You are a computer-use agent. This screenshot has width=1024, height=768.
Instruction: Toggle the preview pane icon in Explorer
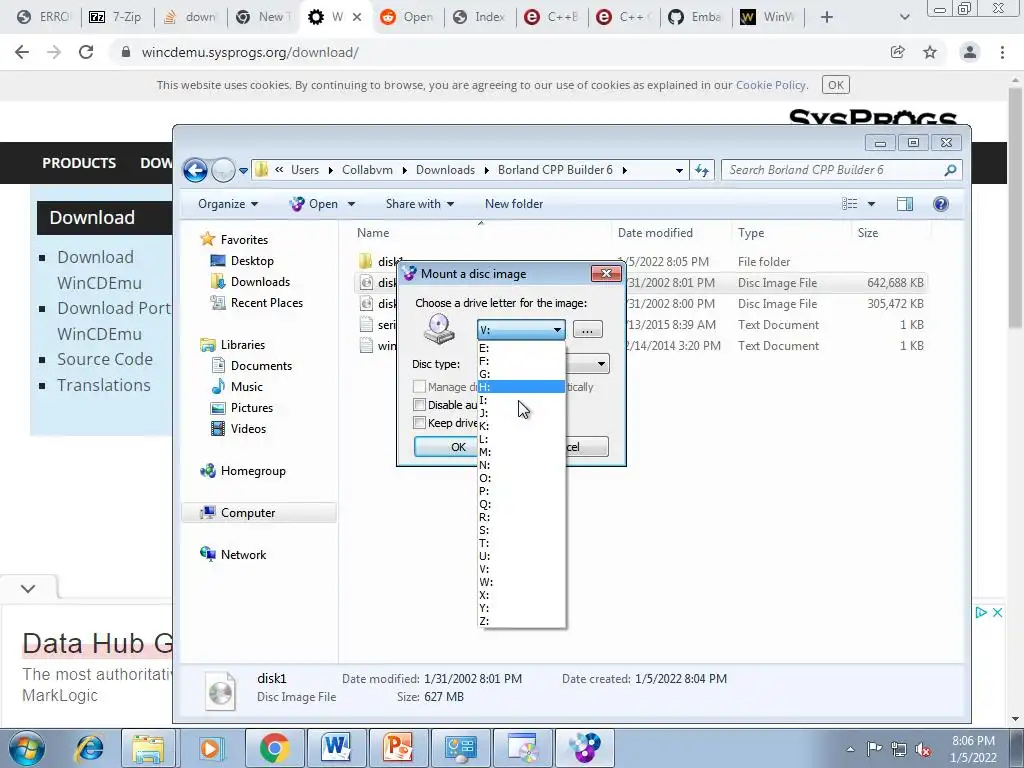tap(904, 204)
